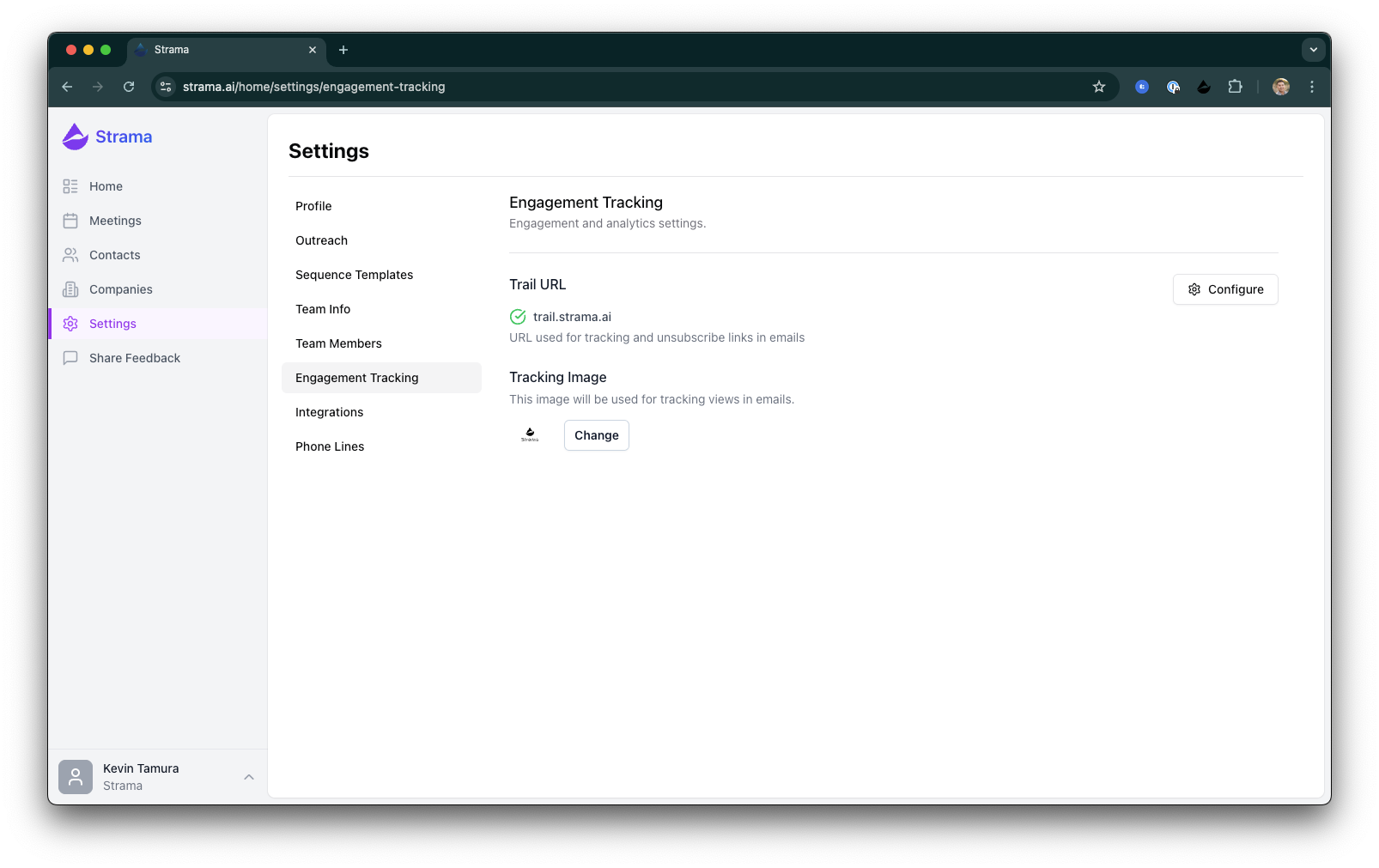The width and height of the screenshot is (1379, 868).
Task: Select Settings in left sidebar
Action: point(157,324)
